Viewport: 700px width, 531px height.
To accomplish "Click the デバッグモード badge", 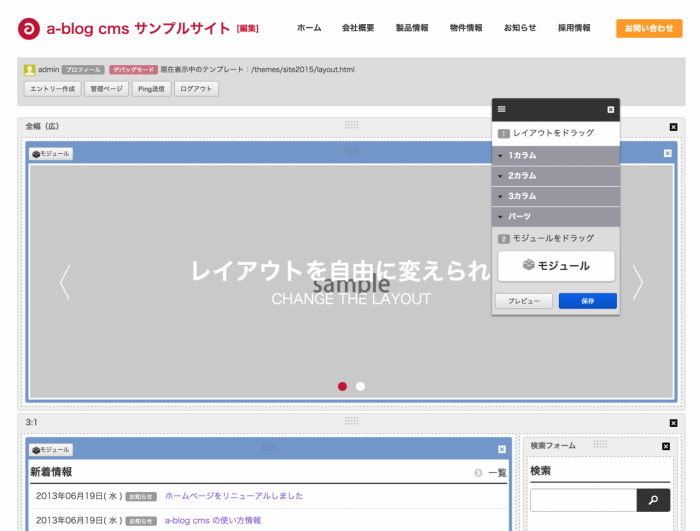I will point(133,70).
